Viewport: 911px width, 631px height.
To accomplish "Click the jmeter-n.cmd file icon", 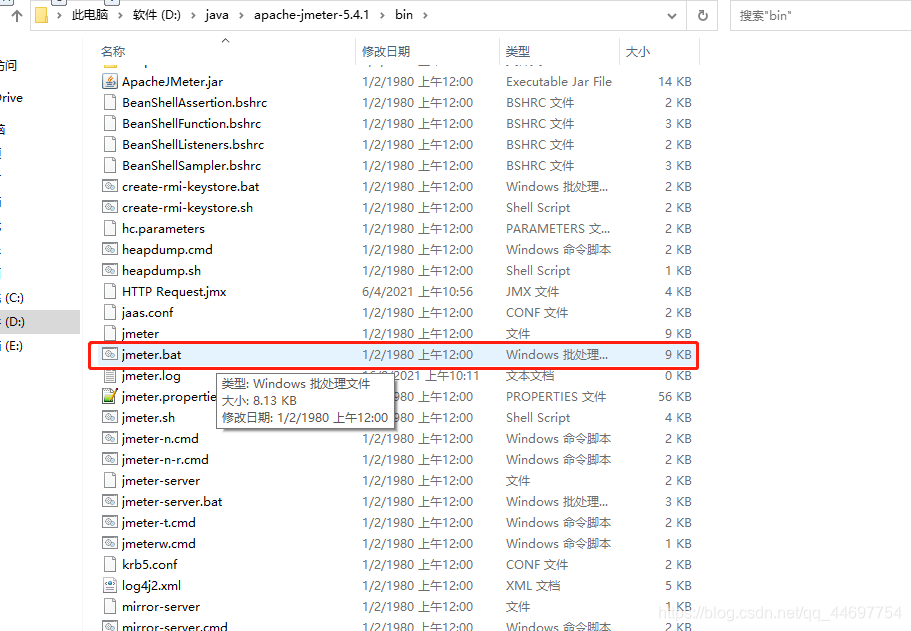I will 110,438.
